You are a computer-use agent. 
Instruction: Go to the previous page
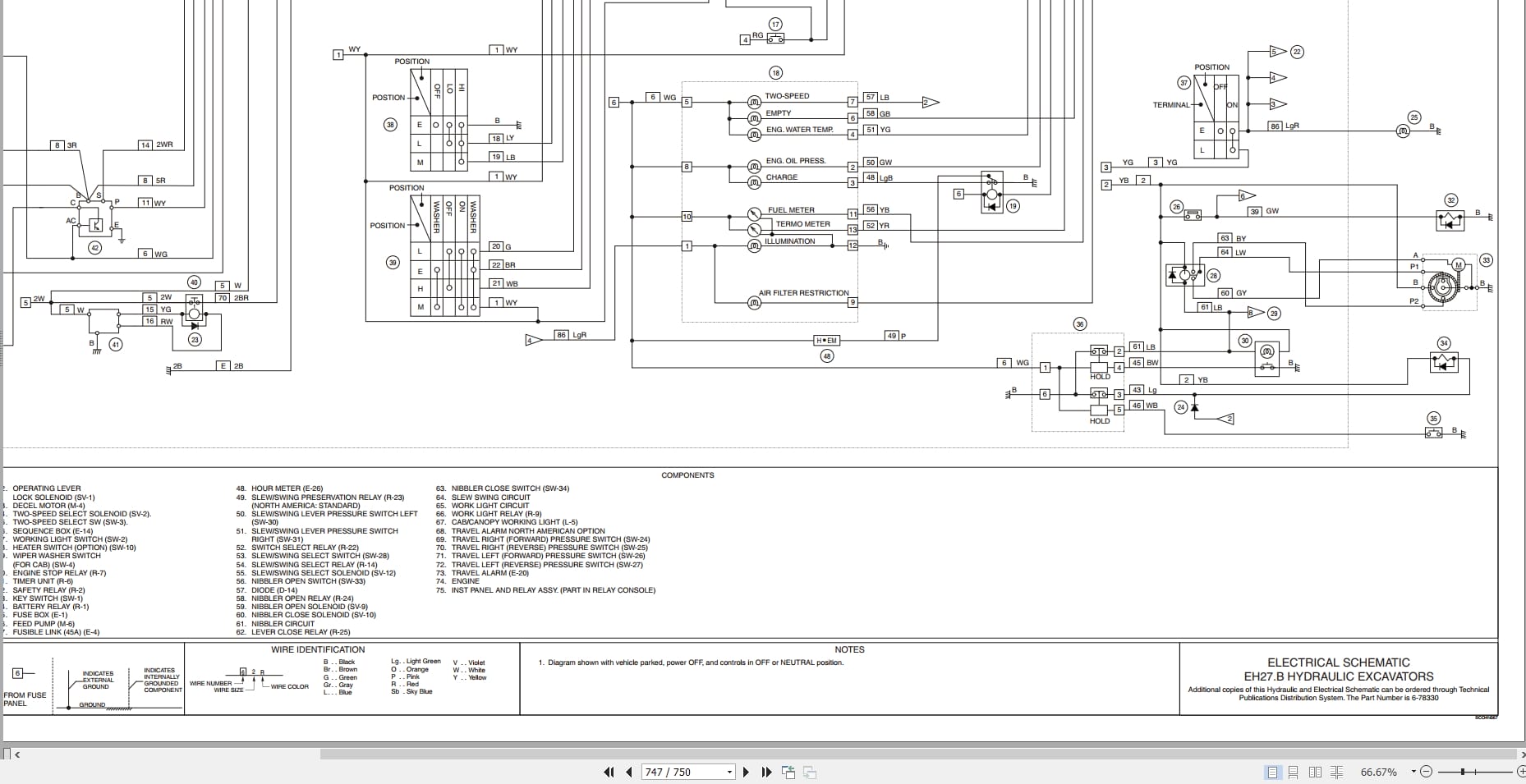coord(629,772)
